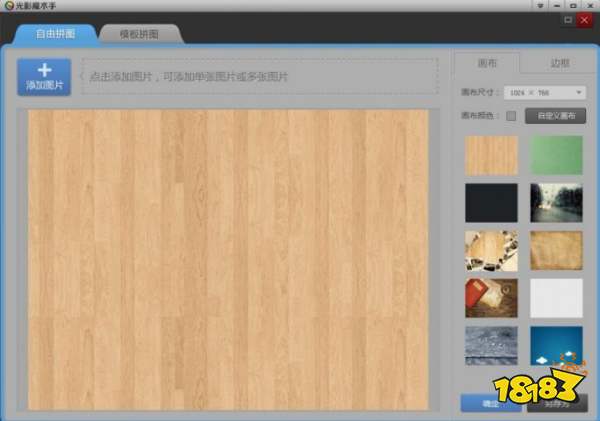Open the 画布颜色 color swatch box
Screen dimensions: 600x421
click(x=511, y=116)
